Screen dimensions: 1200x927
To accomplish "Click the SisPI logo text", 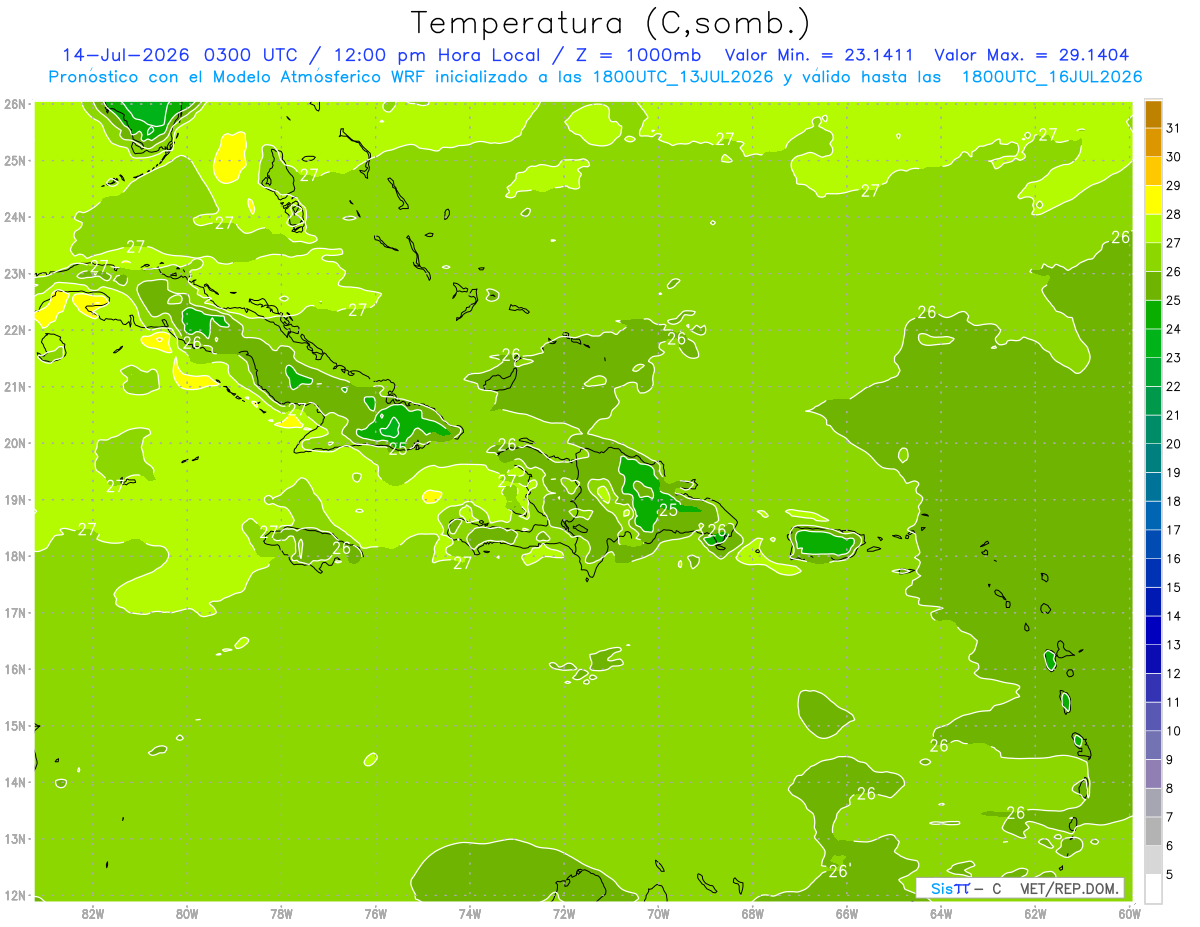I will 950,888.
